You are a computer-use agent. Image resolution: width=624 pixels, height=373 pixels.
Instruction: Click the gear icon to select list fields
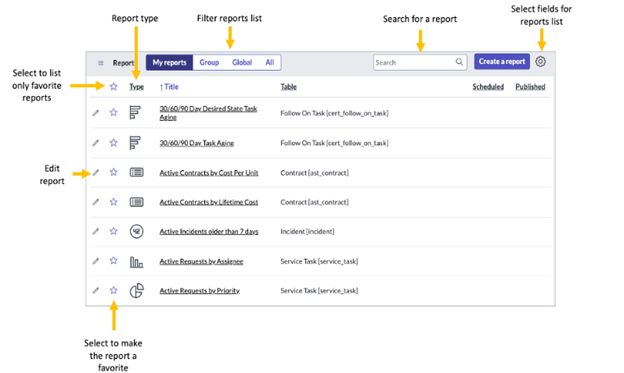[x=540, y=62]
